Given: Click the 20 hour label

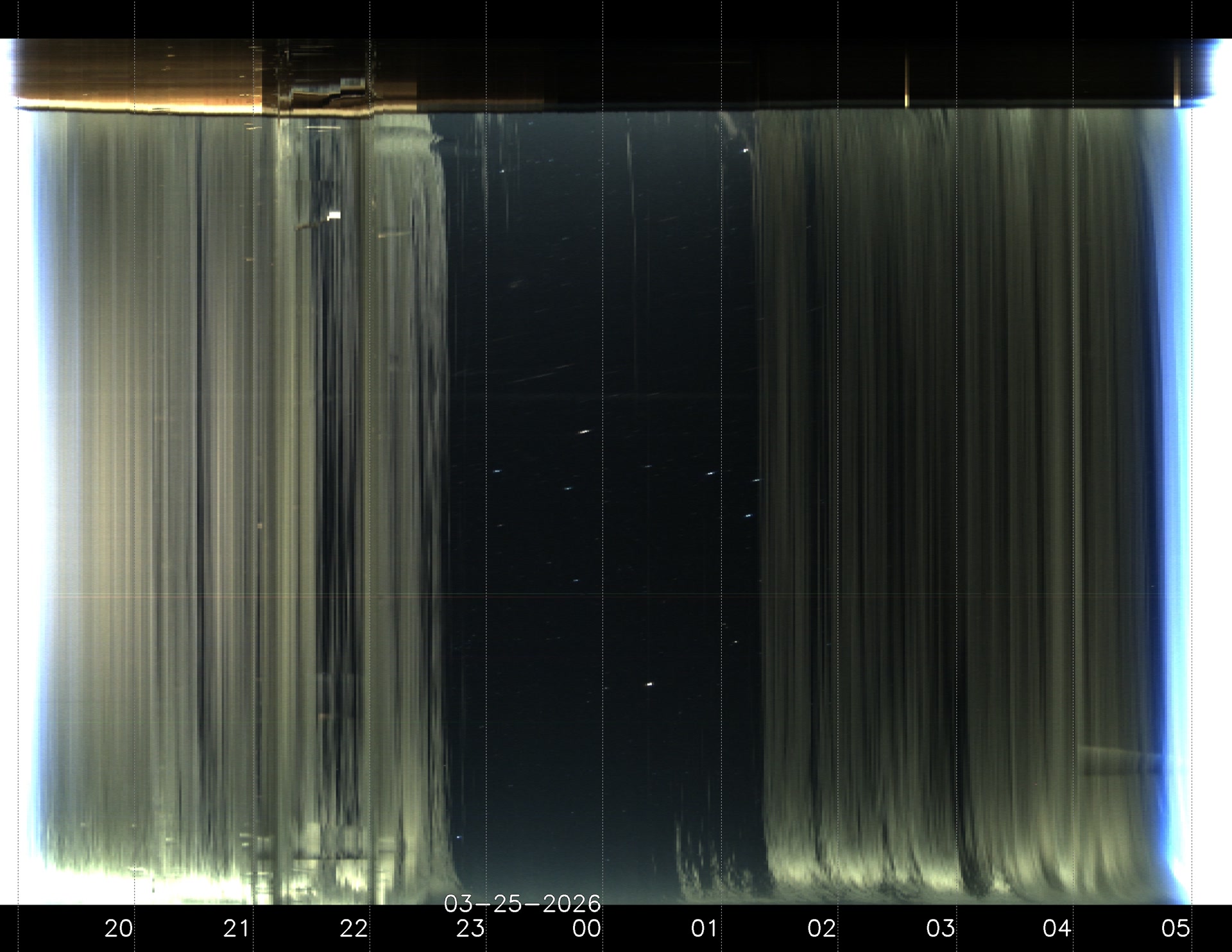Looking at the screenshot, I should 119,928.
